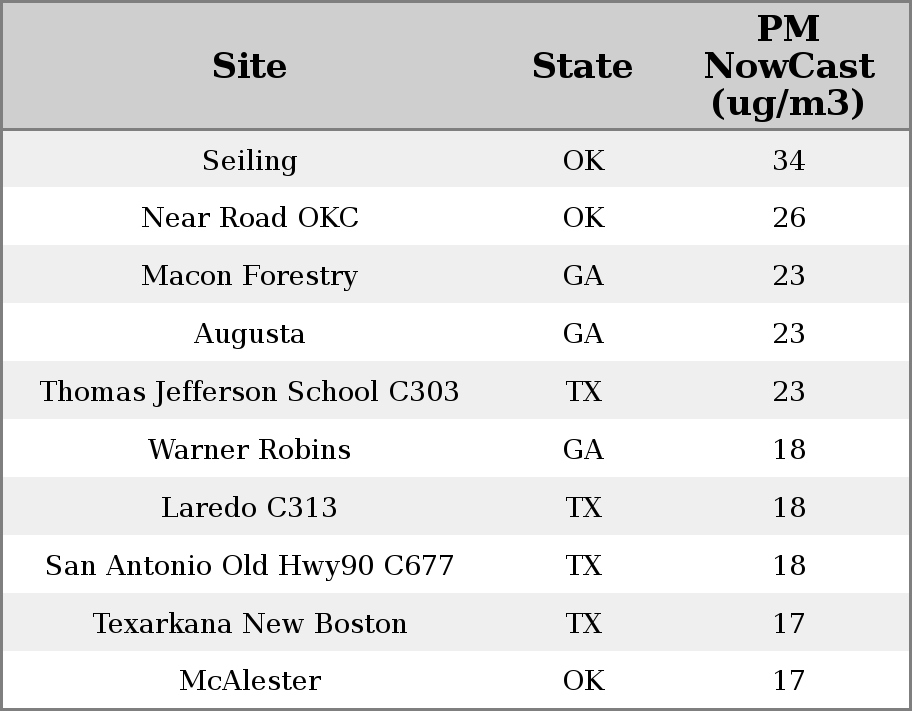This screenshot has height=711, width=912.
Task: Click the value 17 for McAlester
Action: click(788, 681)
